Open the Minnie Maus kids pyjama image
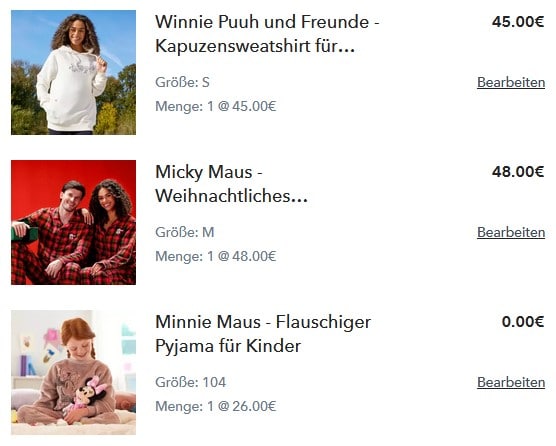Image resolution: width=556 pixels, height=446 pixels. click(73, 372)
